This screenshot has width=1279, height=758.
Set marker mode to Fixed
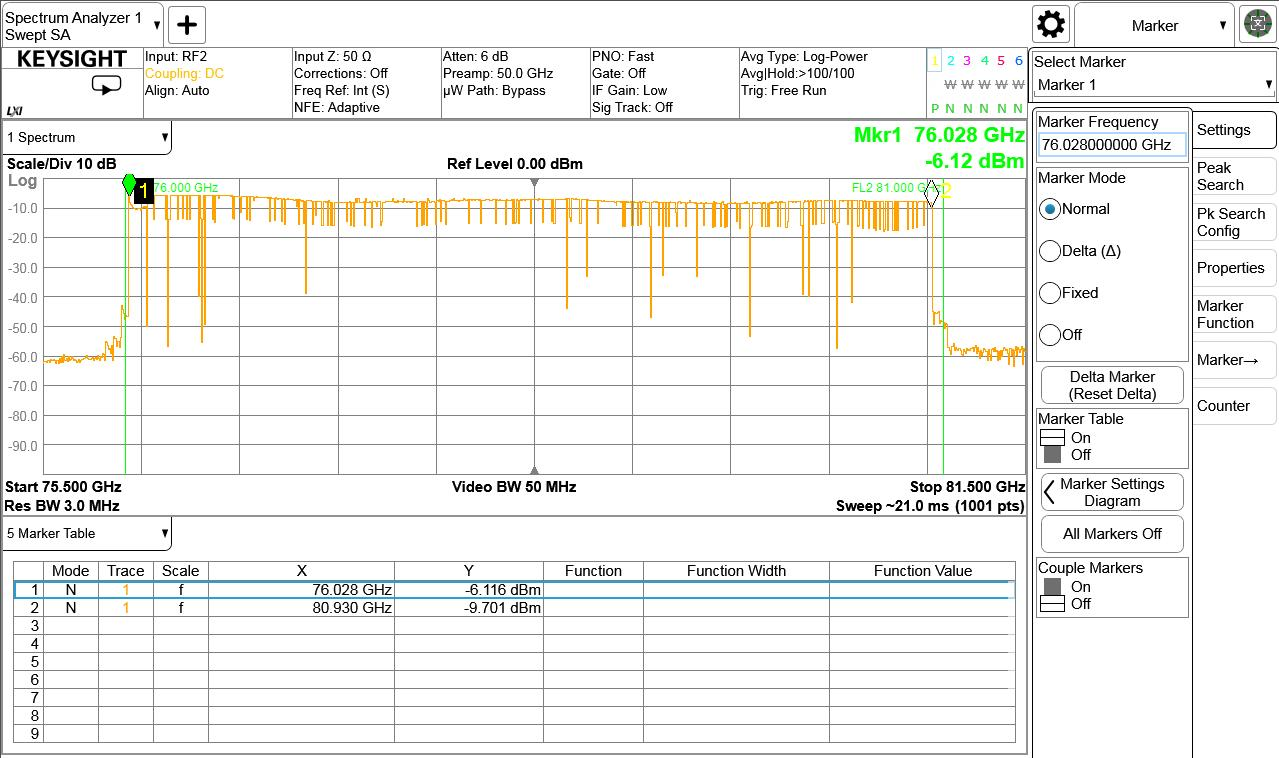[x=1050, y=293]
